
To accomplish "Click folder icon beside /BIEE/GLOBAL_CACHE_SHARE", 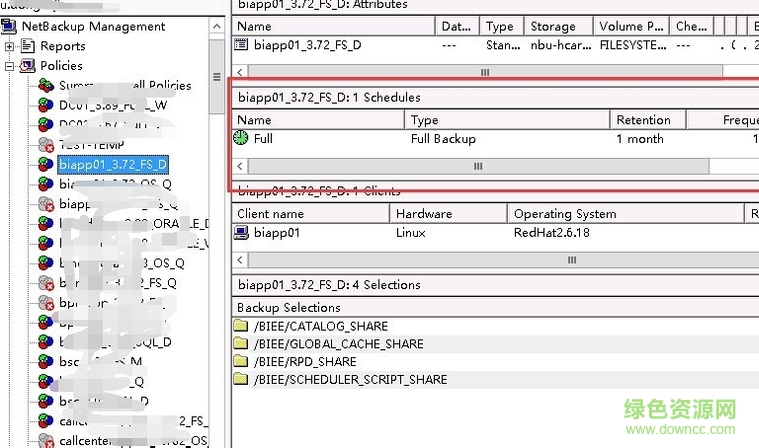I will tap(241, 343).
